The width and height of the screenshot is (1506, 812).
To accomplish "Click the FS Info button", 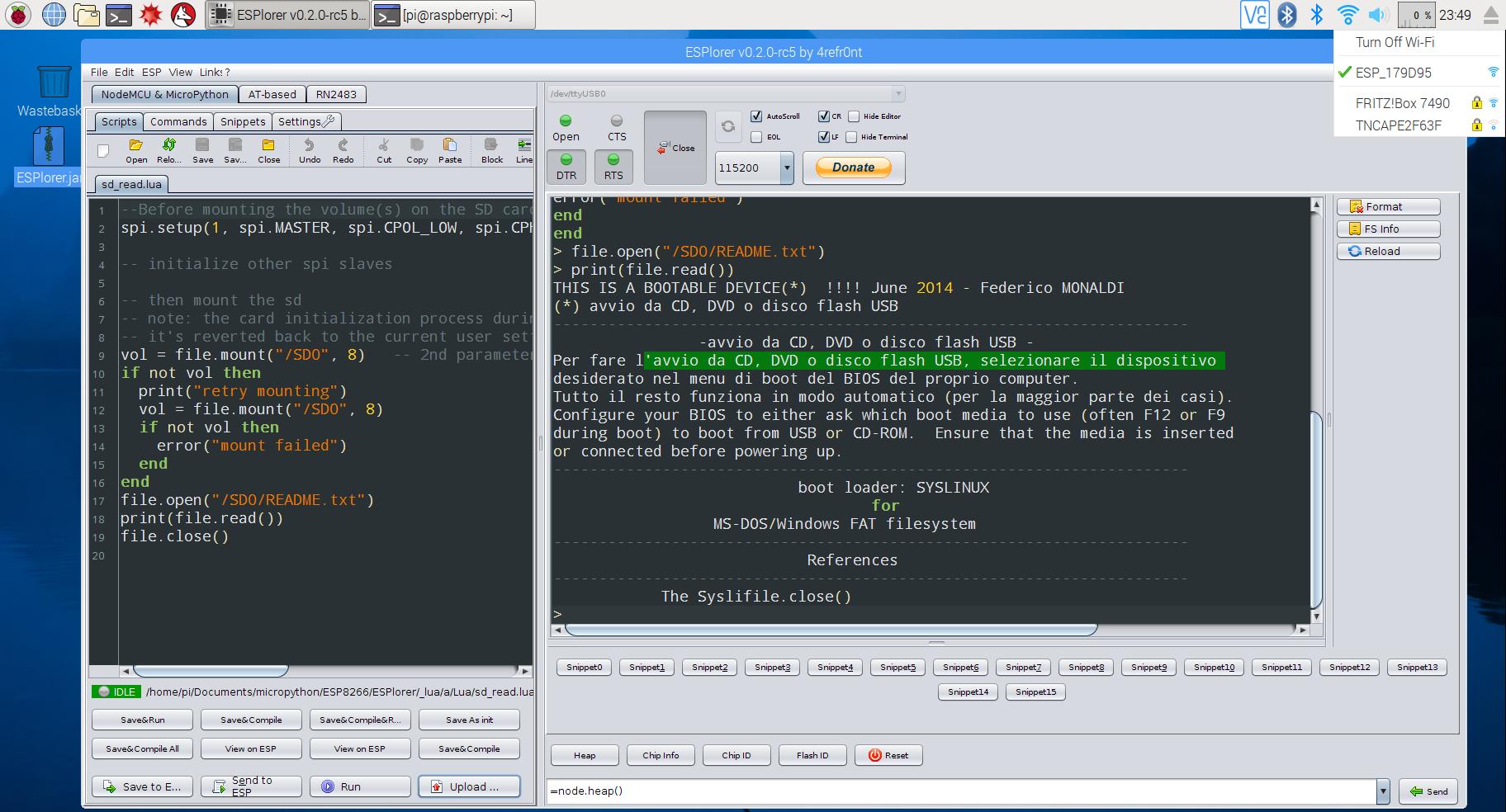I will [1389, 229].
